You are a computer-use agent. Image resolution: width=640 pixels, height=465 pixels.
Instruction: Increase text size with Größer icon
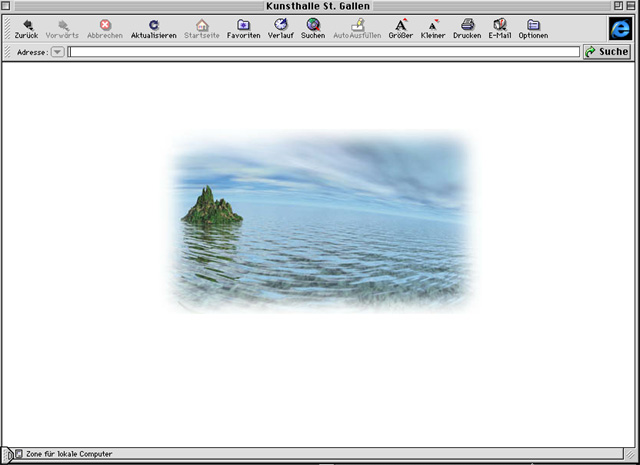pos(400,24)
